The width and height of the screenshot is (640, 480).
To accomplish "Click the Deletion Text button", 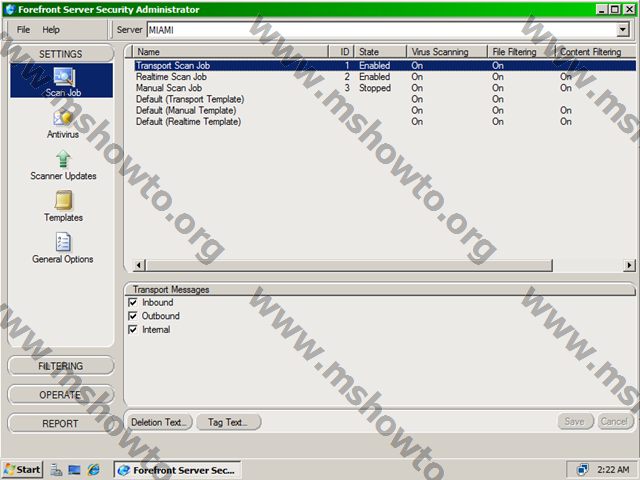I will [159, 422].
